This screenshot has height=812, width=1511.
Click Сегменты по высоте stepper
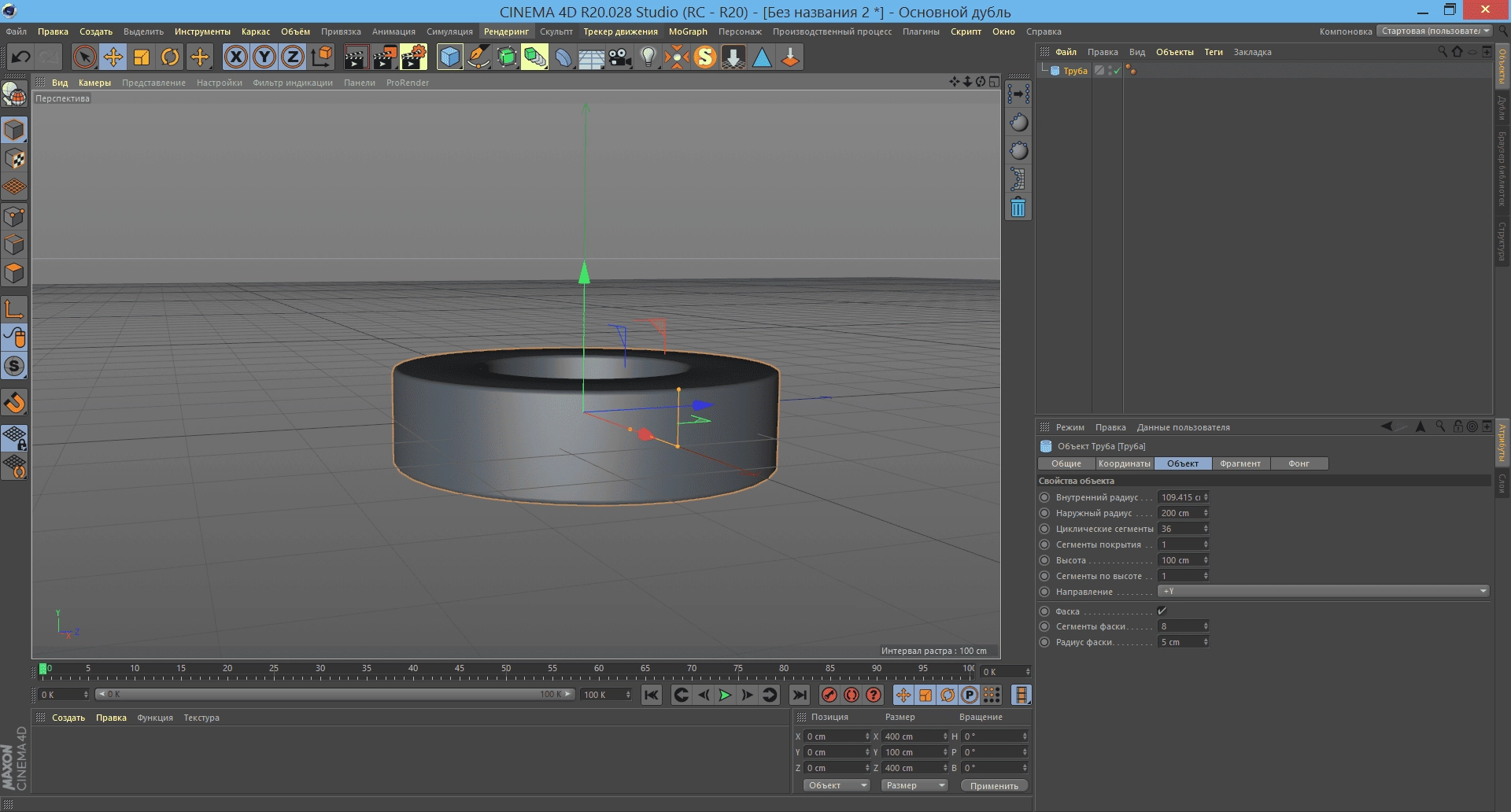click(x=1206, y=576)
